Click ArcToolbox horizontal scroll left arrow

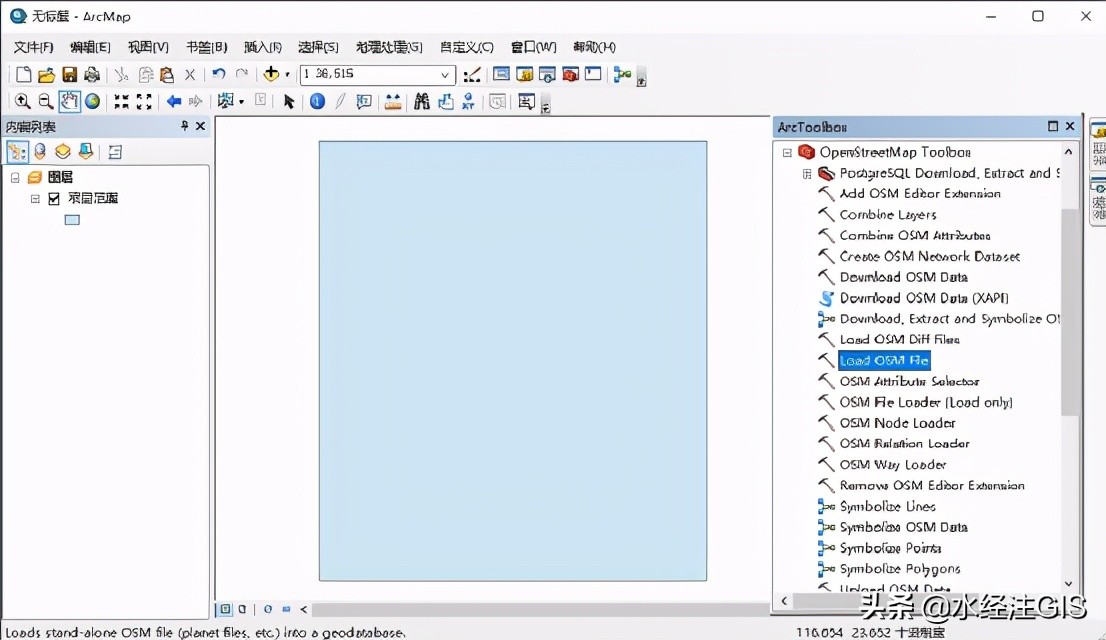[784, 600]
